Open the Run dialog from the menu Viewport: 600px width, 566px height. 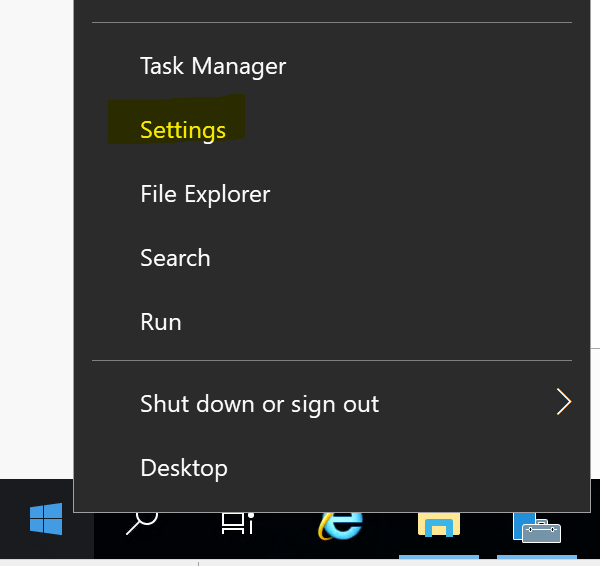(161, 322)
